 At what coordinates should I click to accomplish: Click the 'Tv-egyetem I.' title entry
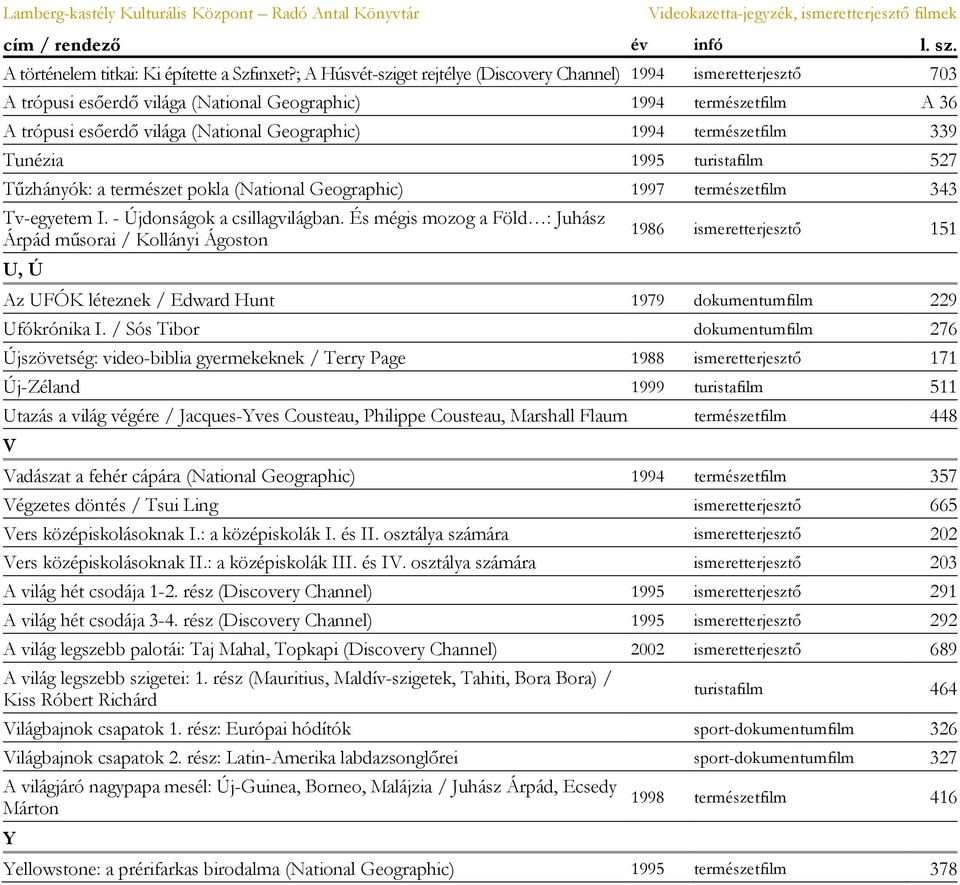(x=304, y=229)
